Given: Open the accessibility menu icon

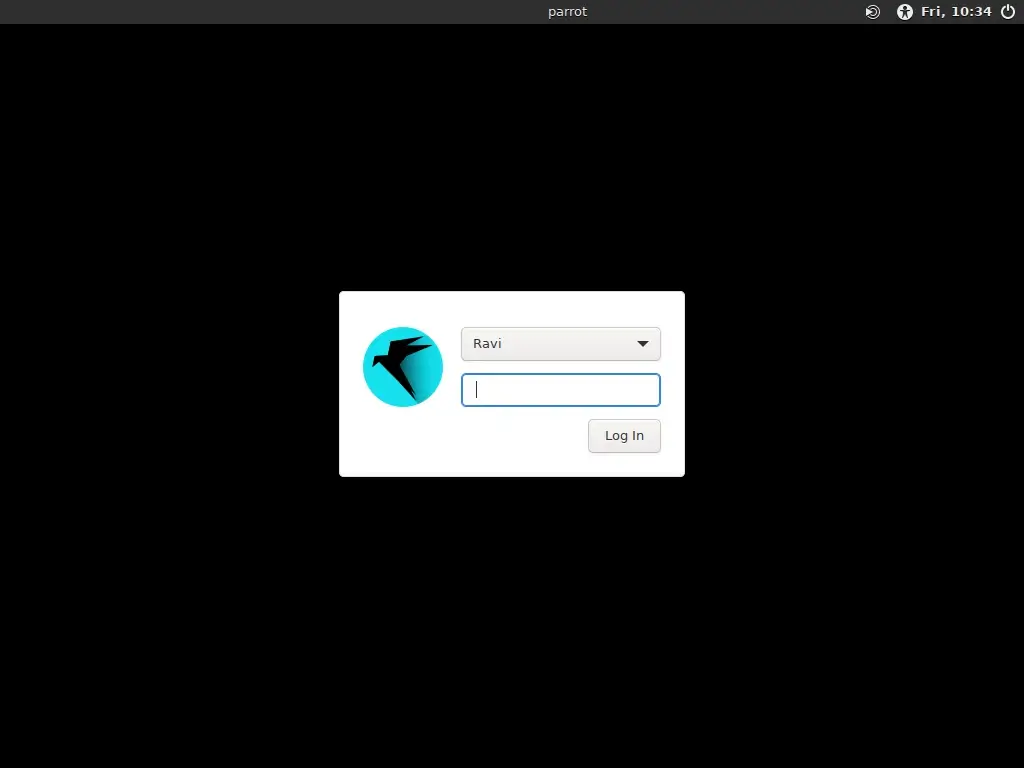Looking at the screenshot, I should pyautogui.click(x=905, y=12).
